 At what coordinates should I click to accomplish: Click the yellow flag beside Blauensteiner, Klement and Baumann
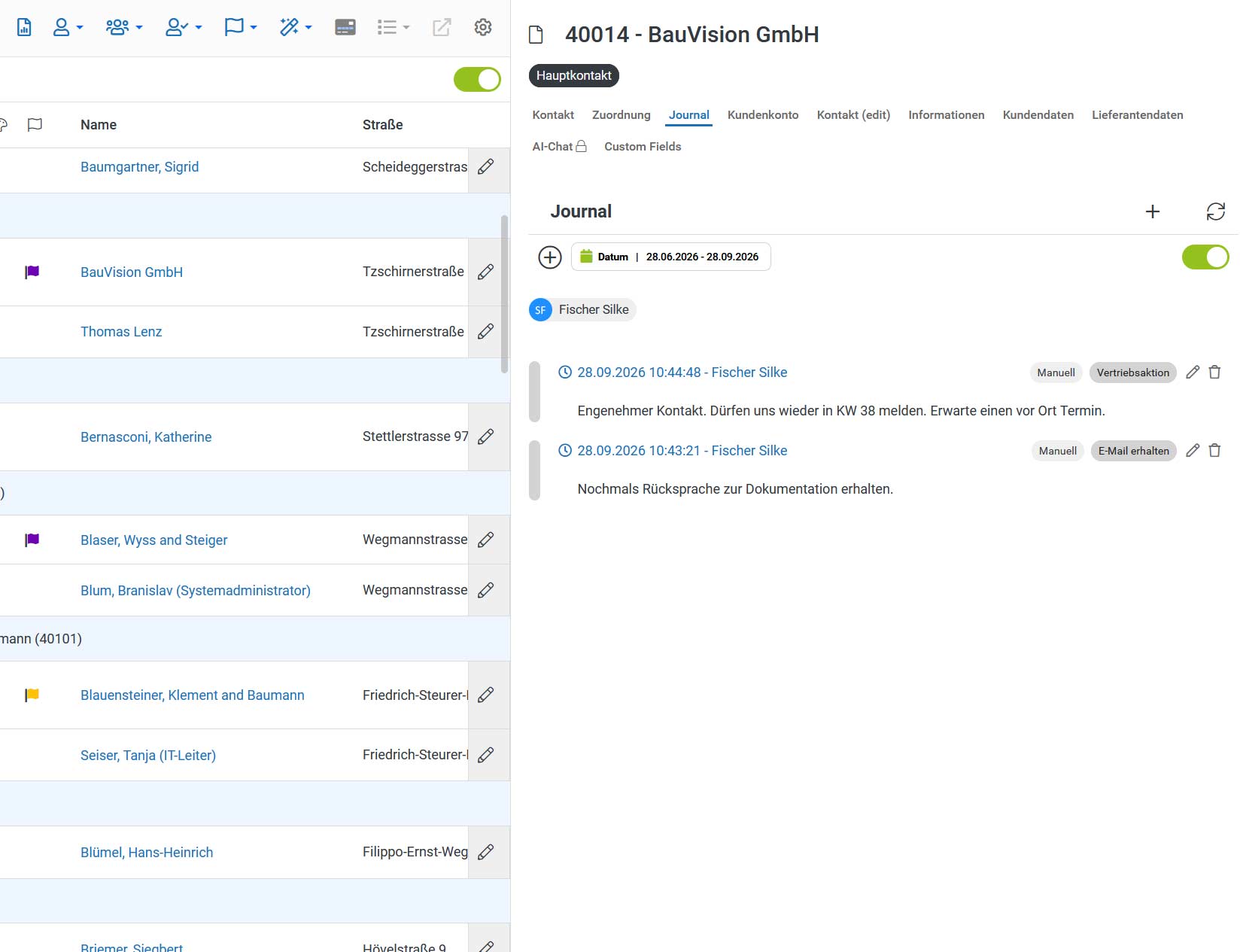tap(32, 695)
